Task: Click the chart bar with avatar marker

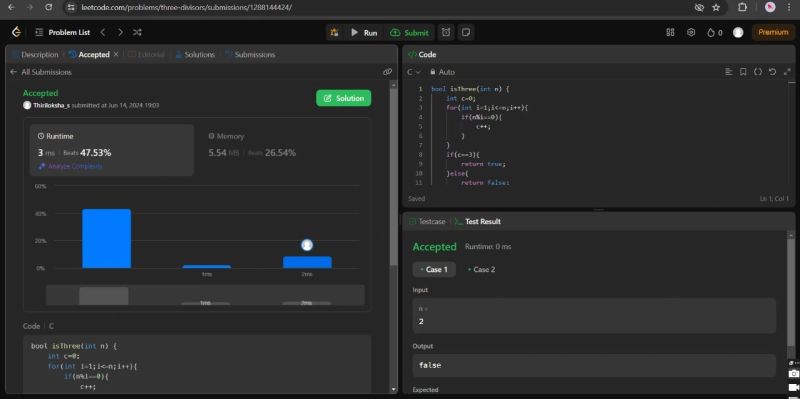Action: point(307,262)
